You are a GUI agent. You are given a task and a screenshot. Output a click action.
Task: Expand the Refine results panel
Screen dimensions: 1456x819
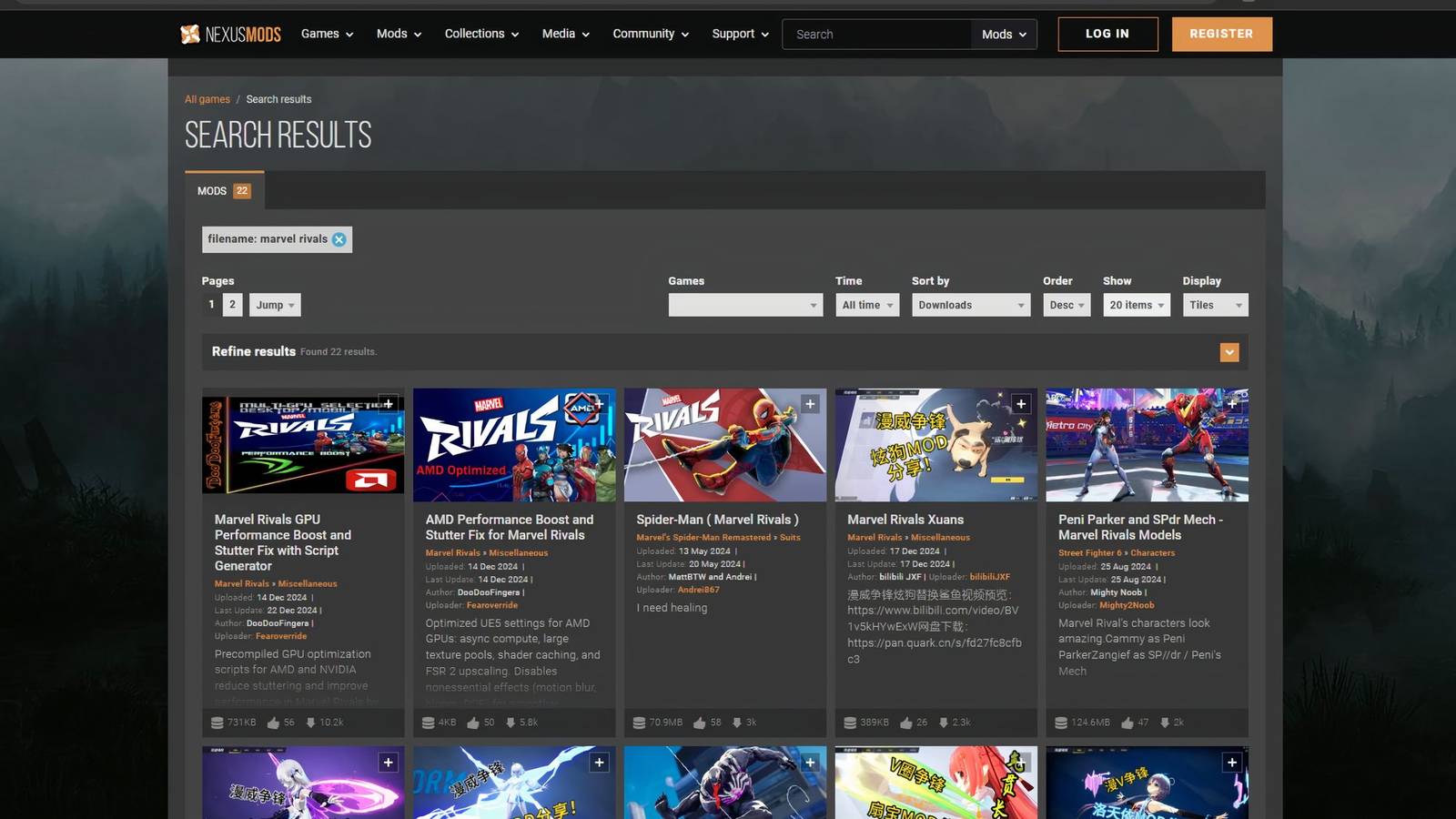coord(1229,352)
